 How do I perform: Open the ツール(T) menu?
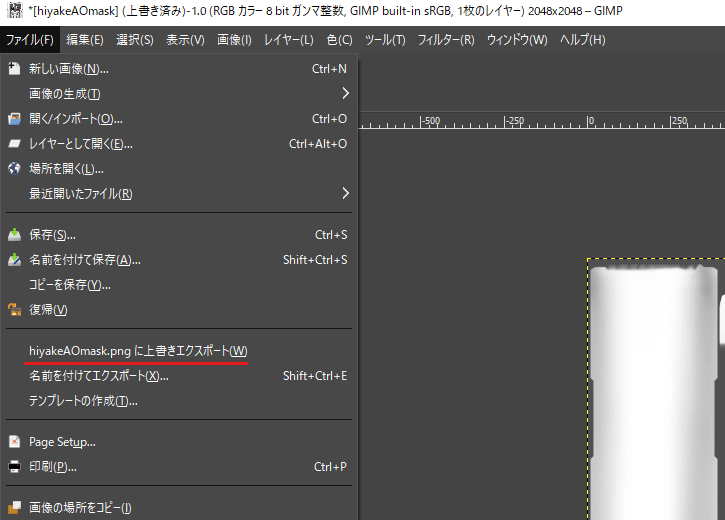pos(385,40)
